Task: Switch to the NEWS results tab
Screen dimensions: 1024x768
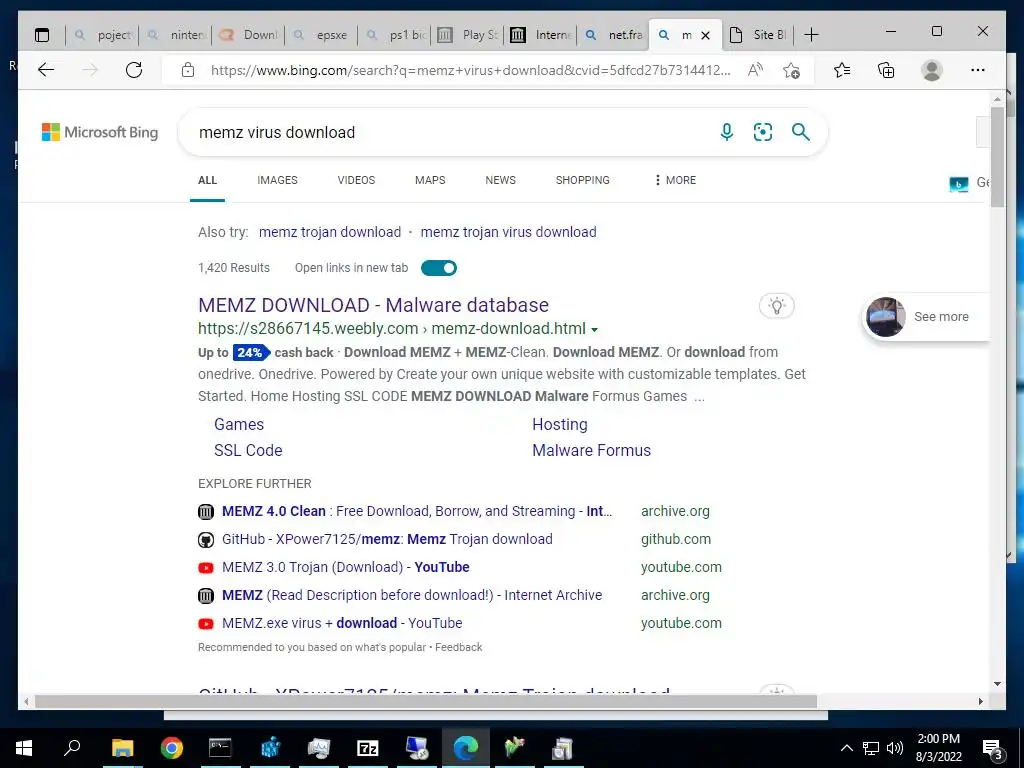Action: [x=500, y=180]
